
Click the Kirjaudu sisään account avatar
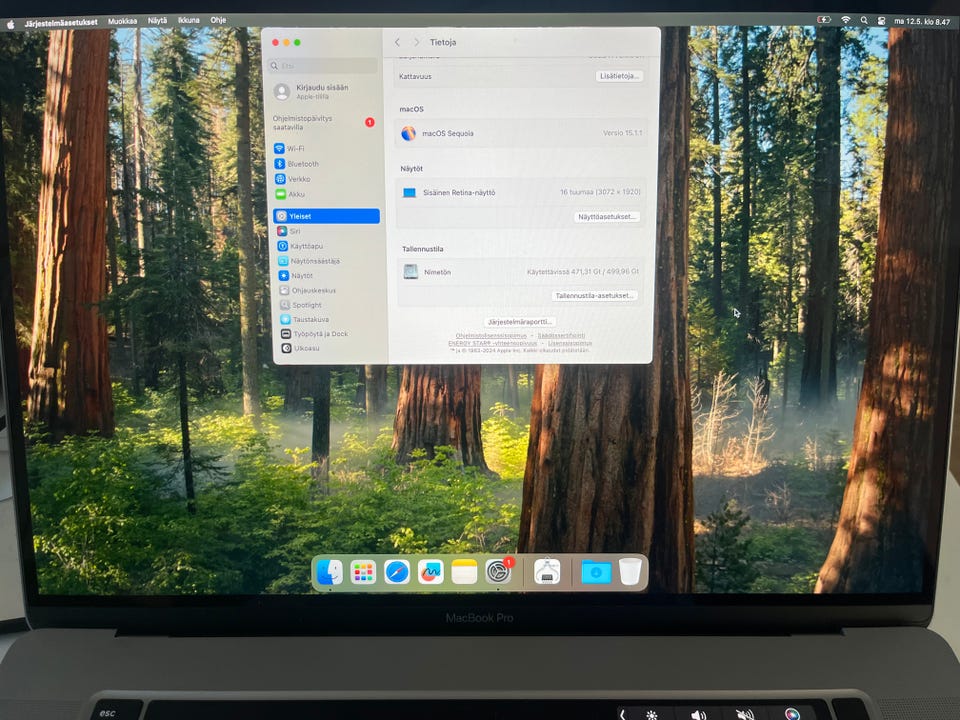[x=282, y=92]
